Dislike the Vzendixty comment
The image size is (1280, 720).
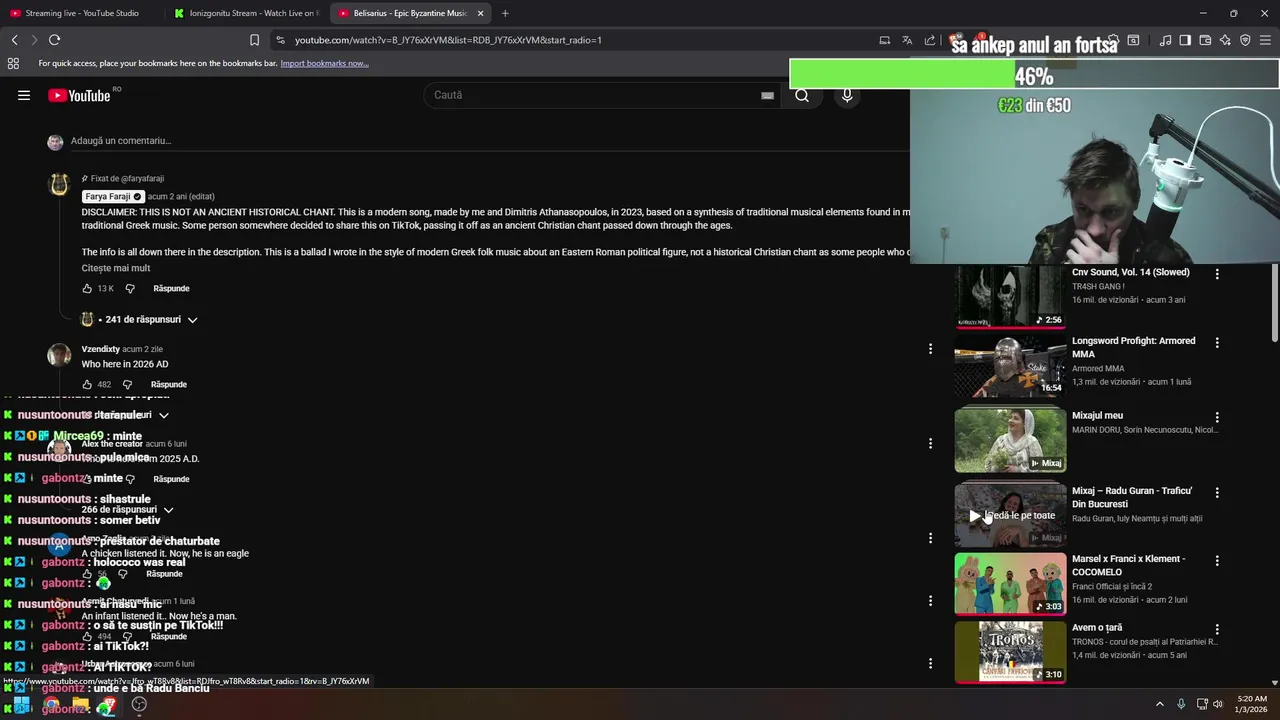click(x=127, y=384)
